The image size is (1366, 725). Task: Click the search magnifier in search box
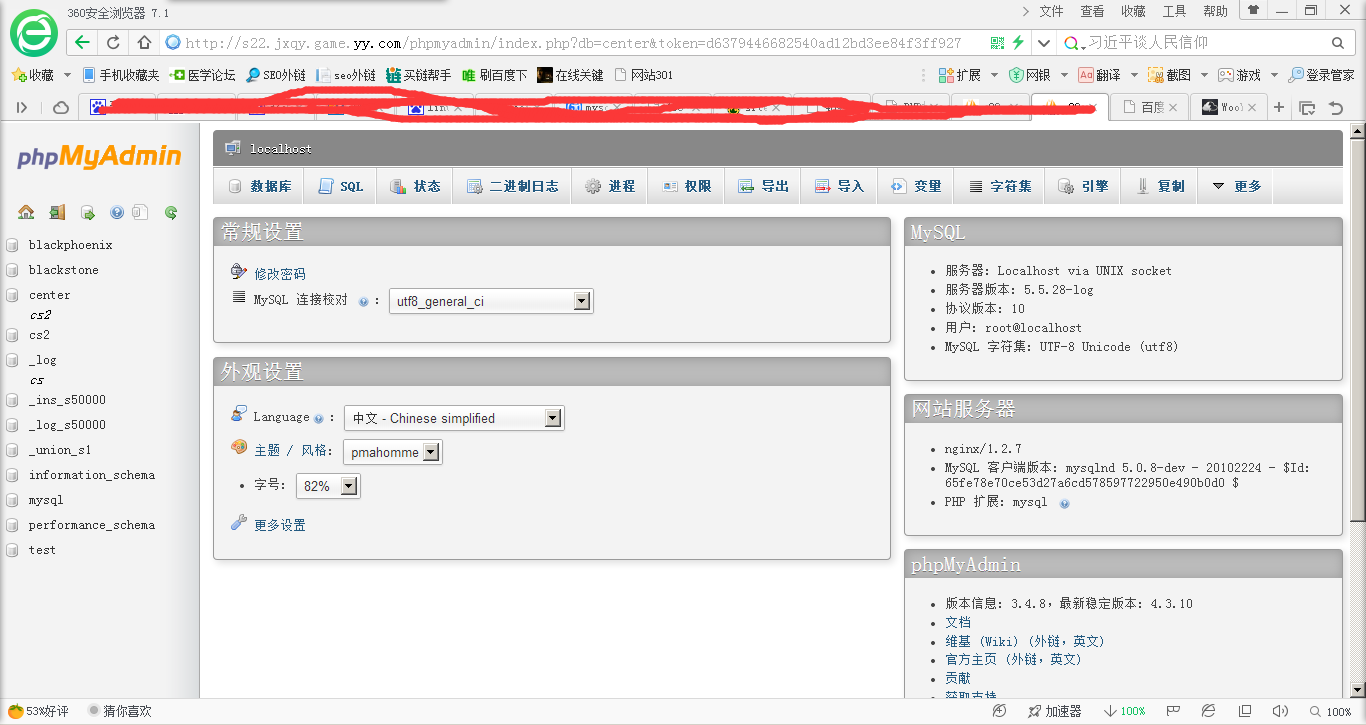click(x=1338, y=43)
